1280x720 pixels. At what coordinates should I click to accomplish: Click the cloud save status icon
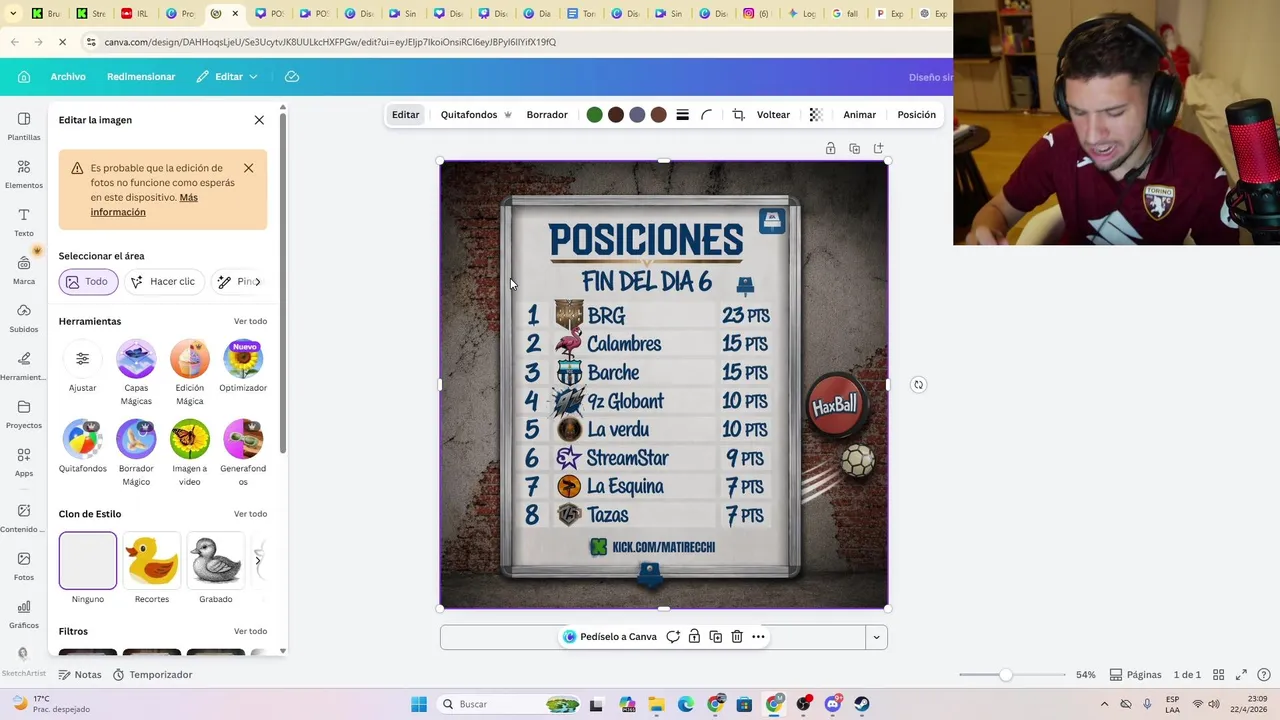[x=292, y=77]
